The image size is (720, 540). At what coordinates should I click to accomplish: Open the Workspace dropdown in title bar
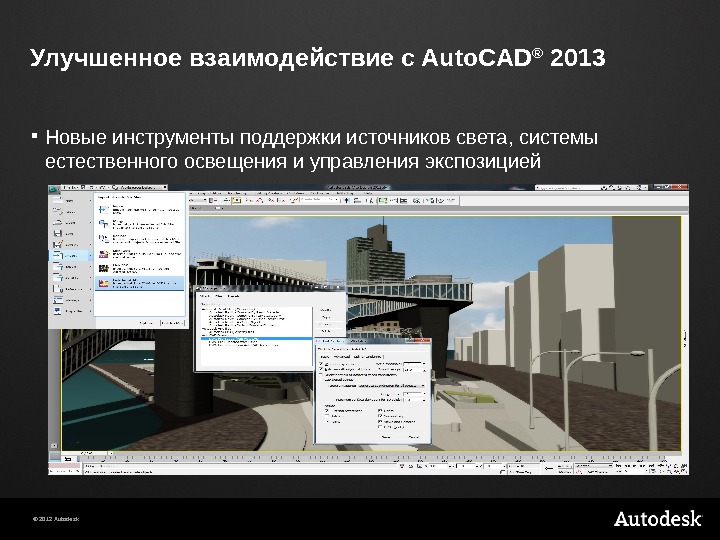coord(143,187)
